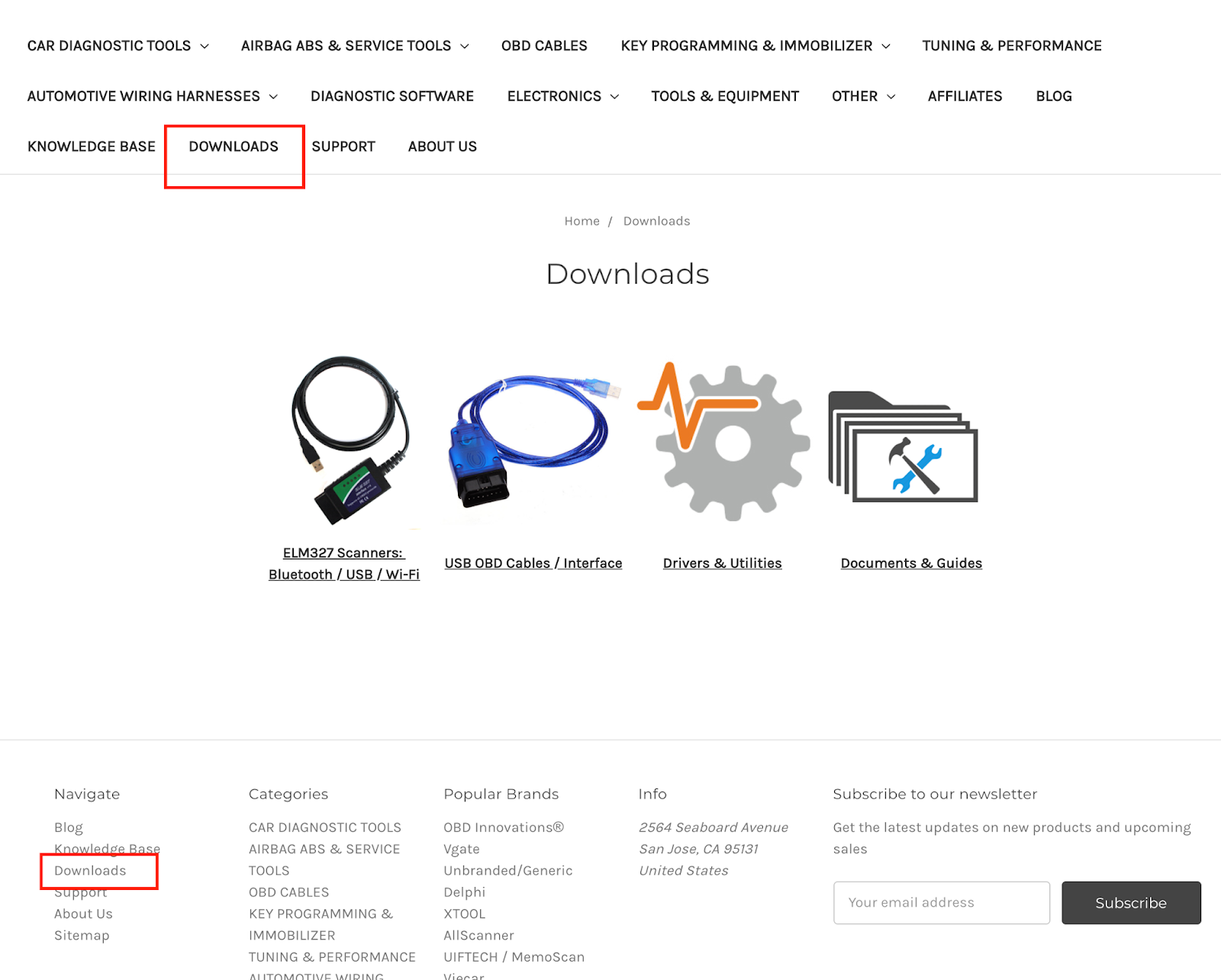The height and width of the screenshot is (980, 1221).
Task: Open USB OBD Cables / Interface link
Action: (x=533, y=563)
